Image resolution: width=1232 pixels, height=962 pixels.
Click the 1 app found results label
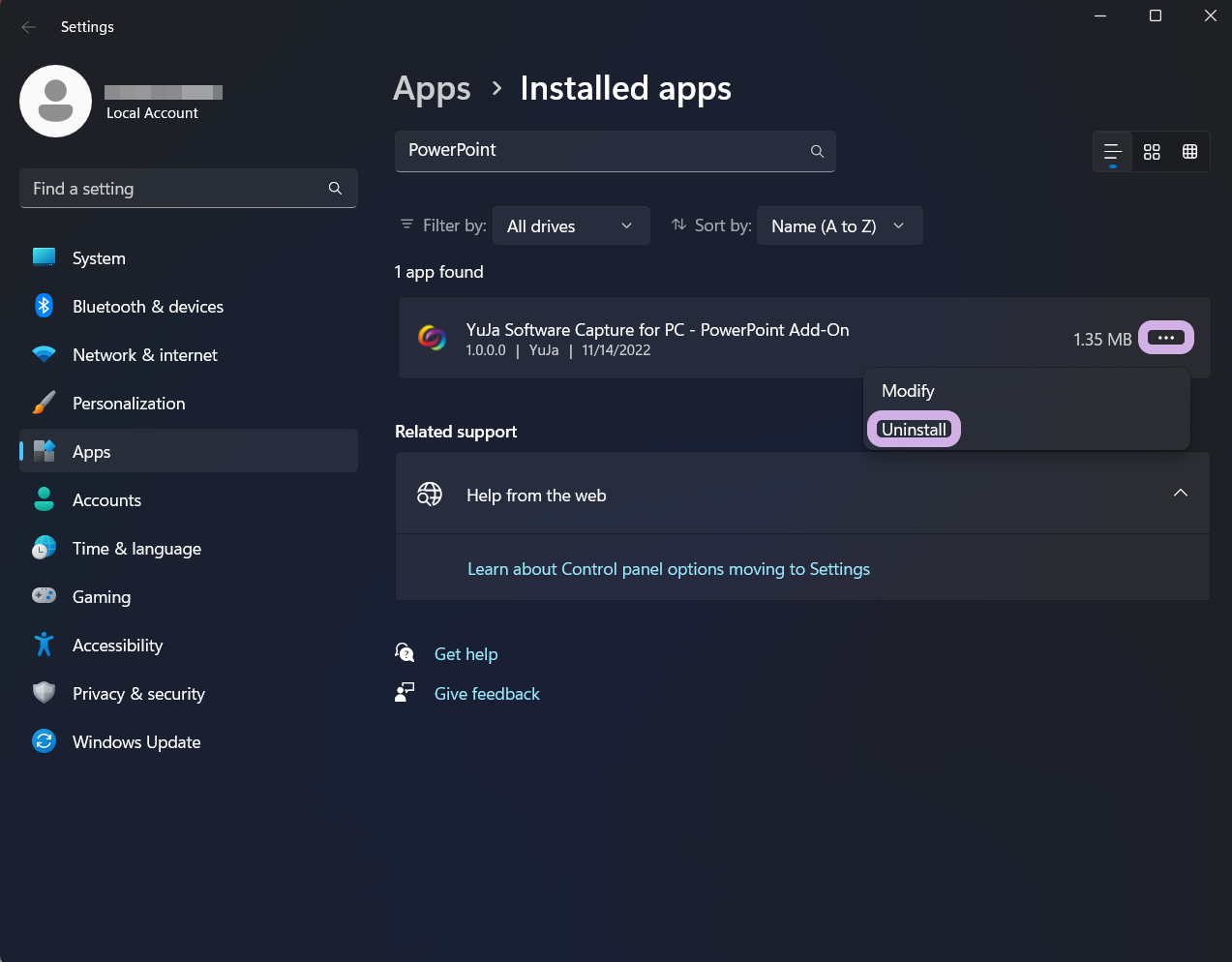[438, 272]
